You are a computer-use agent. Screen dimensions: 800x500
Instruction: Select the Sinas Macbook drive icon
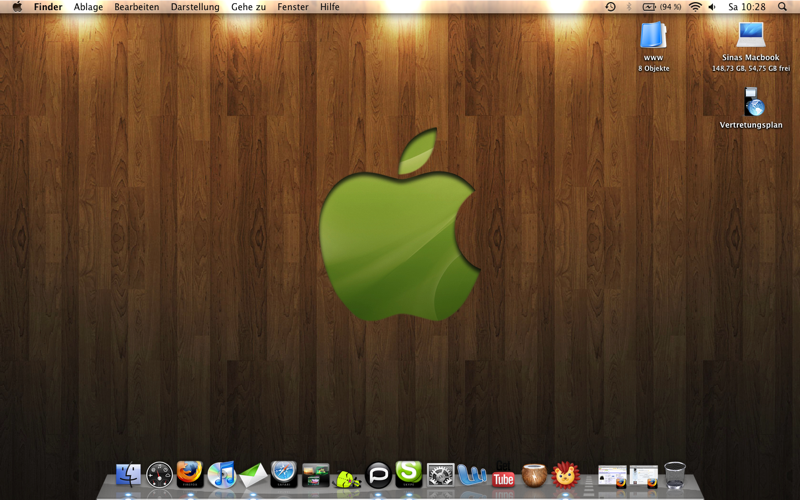tap(751, 35)
